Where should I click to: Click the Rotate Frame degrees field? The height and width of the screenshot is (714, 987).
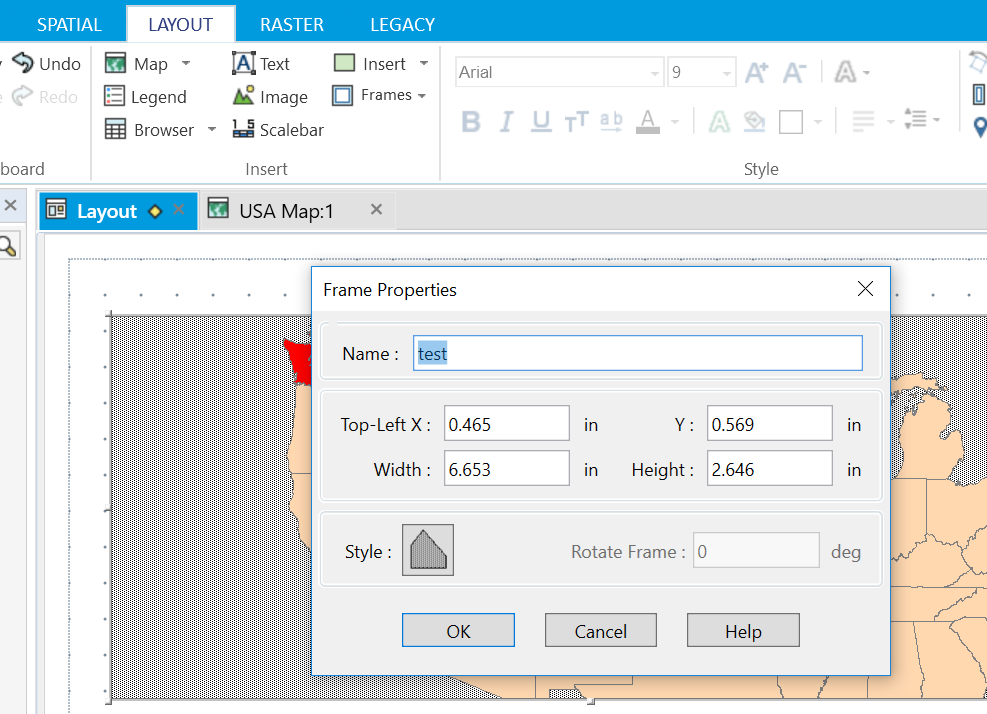pyautogui.click(x=757, y=551)
